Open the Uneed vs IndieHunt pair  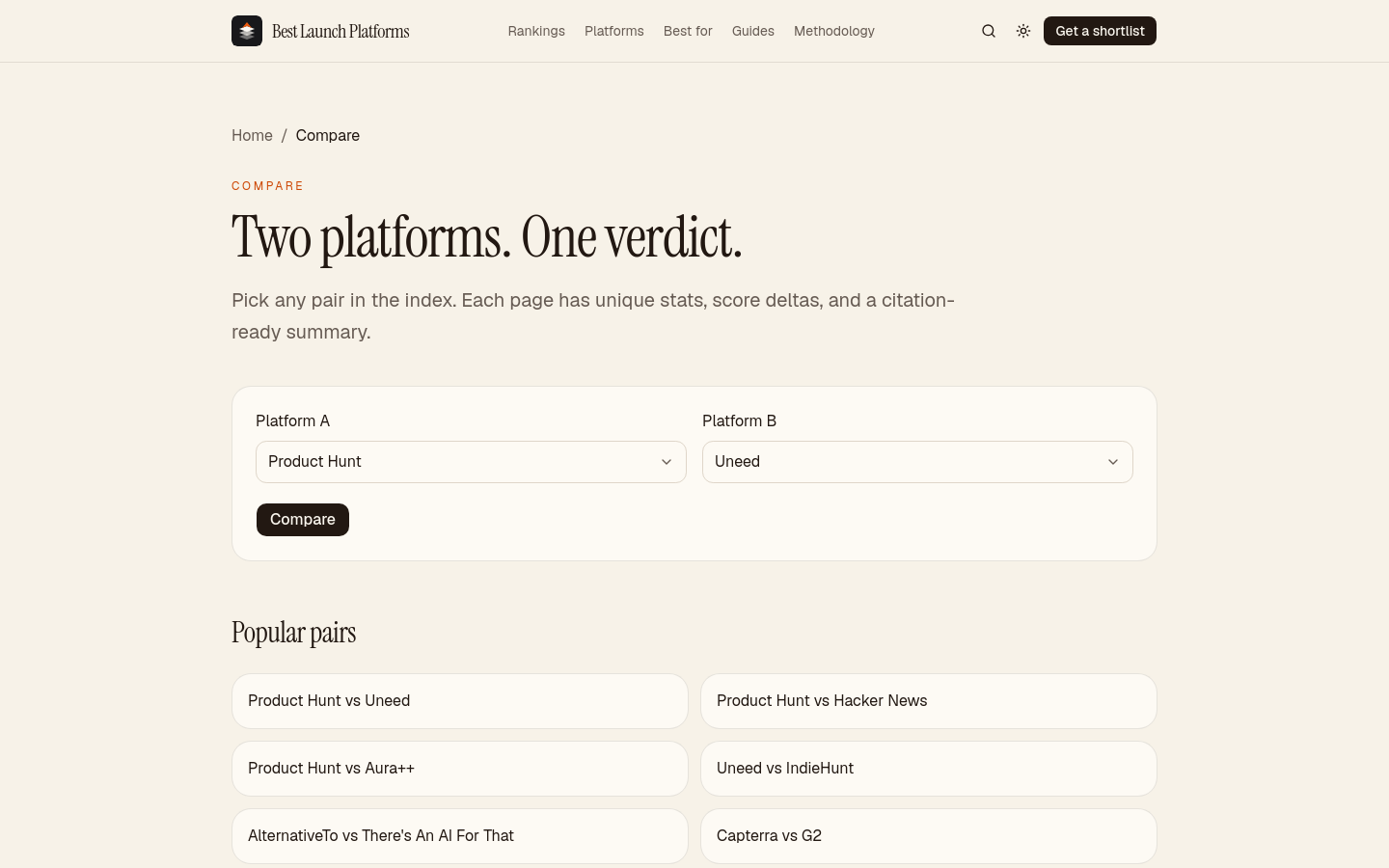[x=929, y=769]
